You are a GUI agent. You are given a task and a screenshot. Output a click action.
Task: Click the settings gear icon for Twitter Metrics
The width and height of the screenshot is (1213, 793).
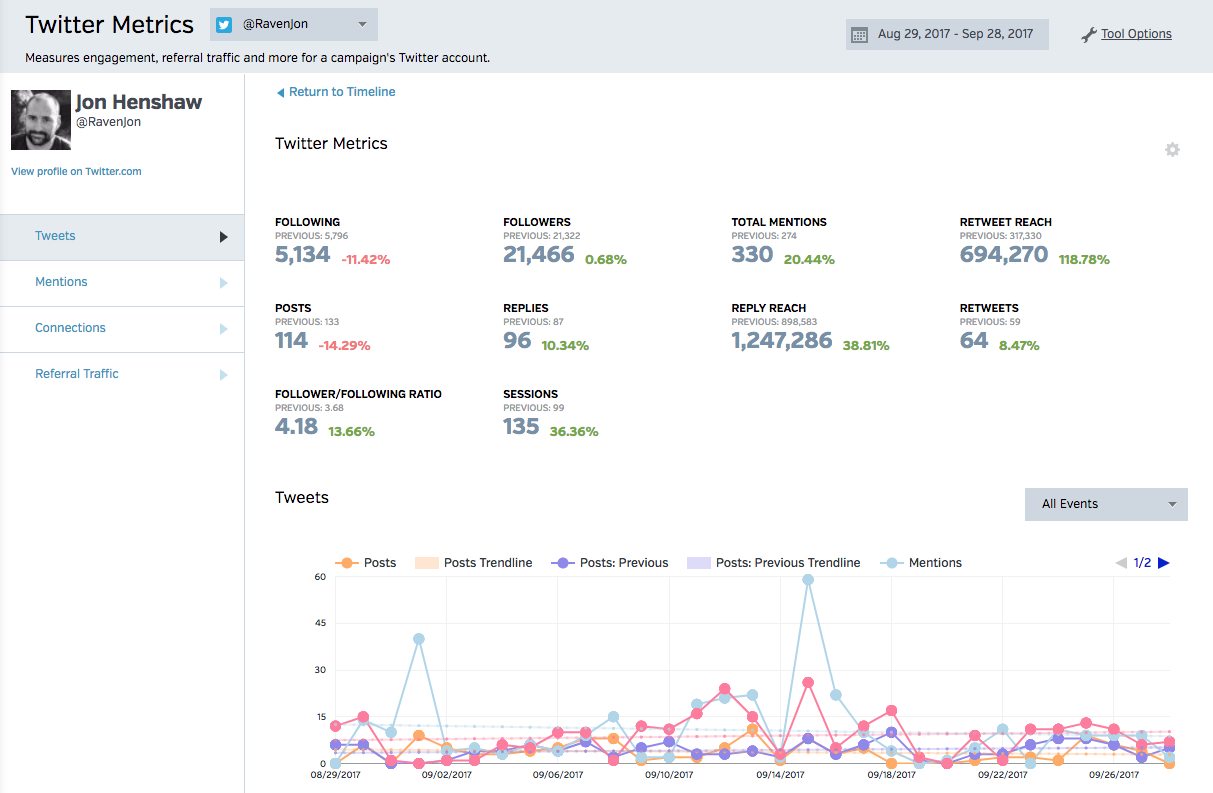[x=1172, y=150]
